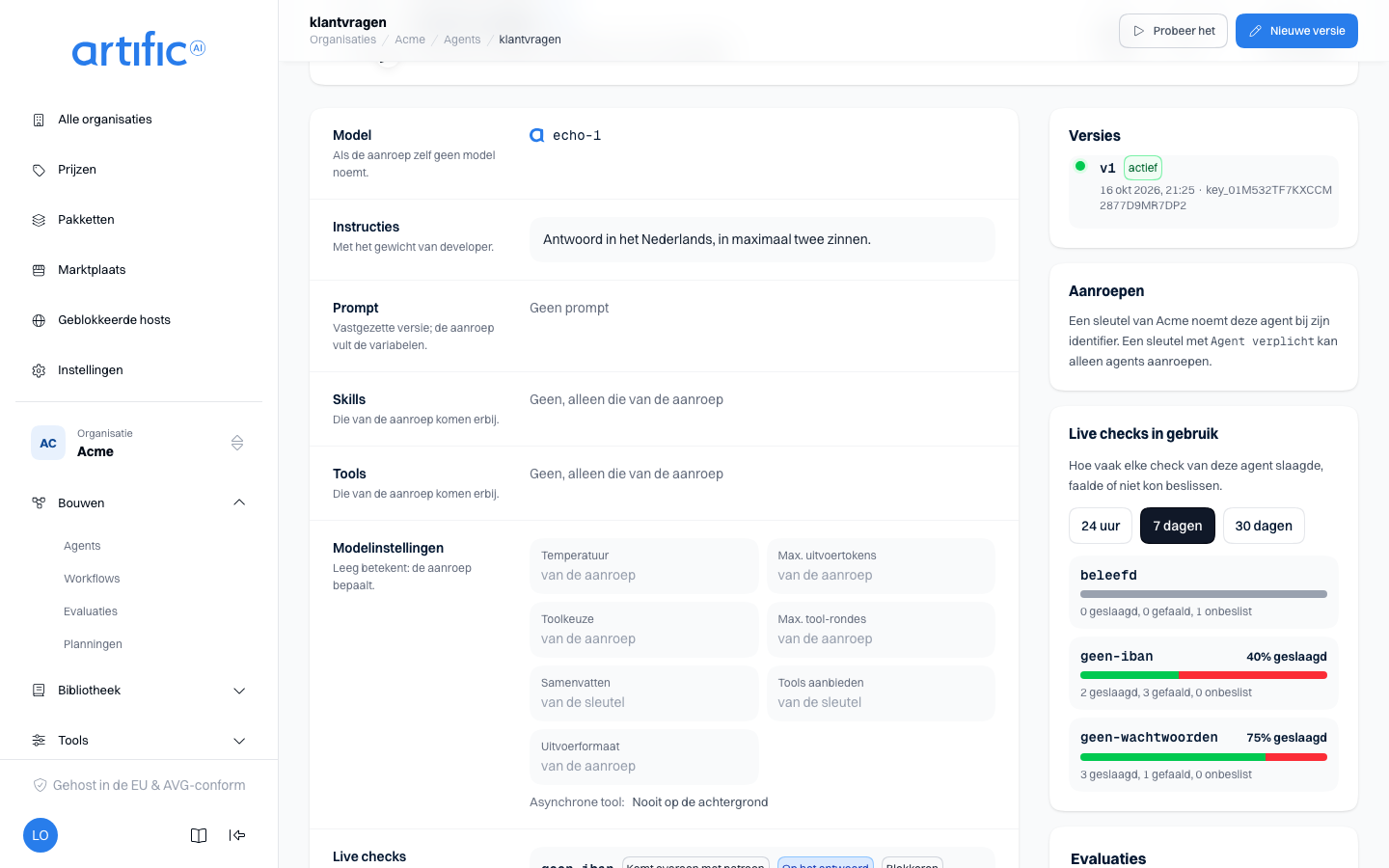This screenshot has width=1389, height=868.
Task: Click the EU shield icon
Action: click(40, 785)
